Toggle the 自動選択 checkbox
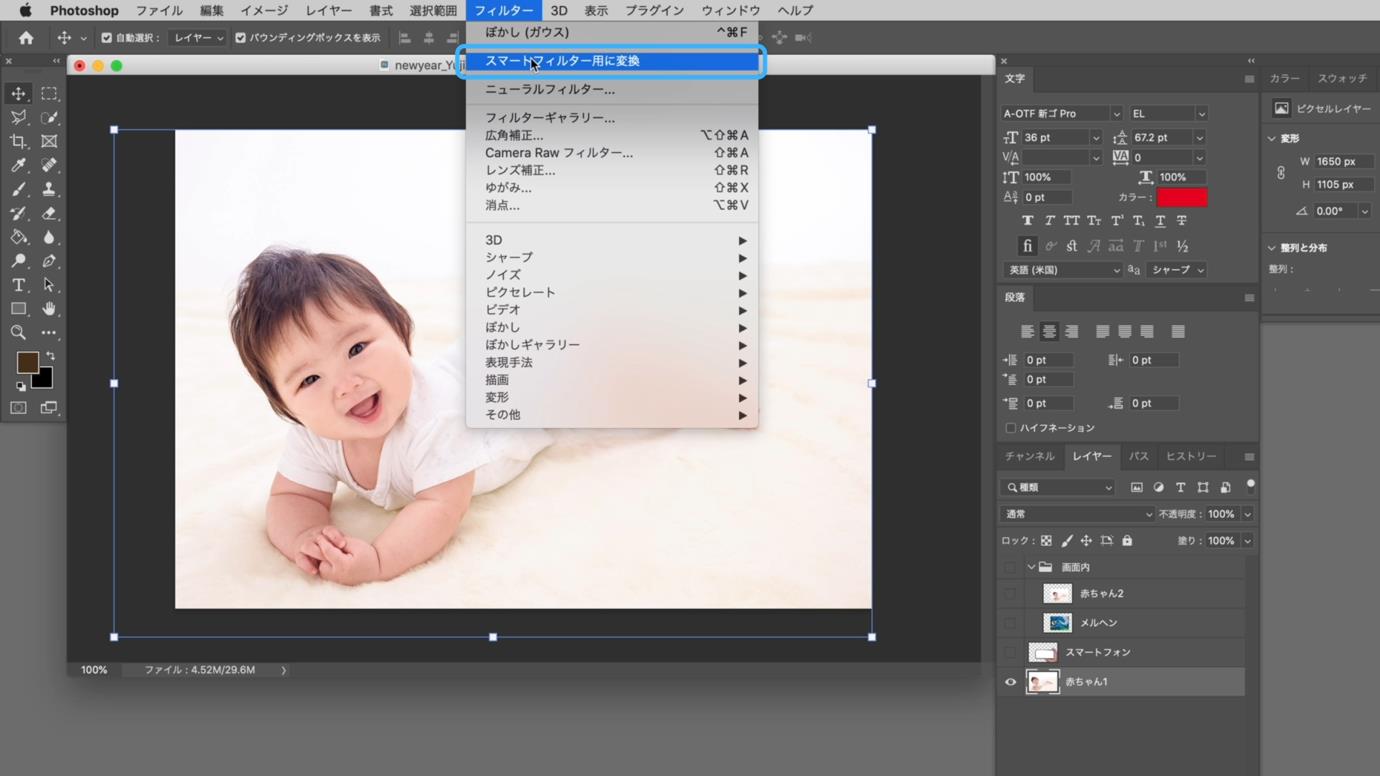 pos(107,38)
